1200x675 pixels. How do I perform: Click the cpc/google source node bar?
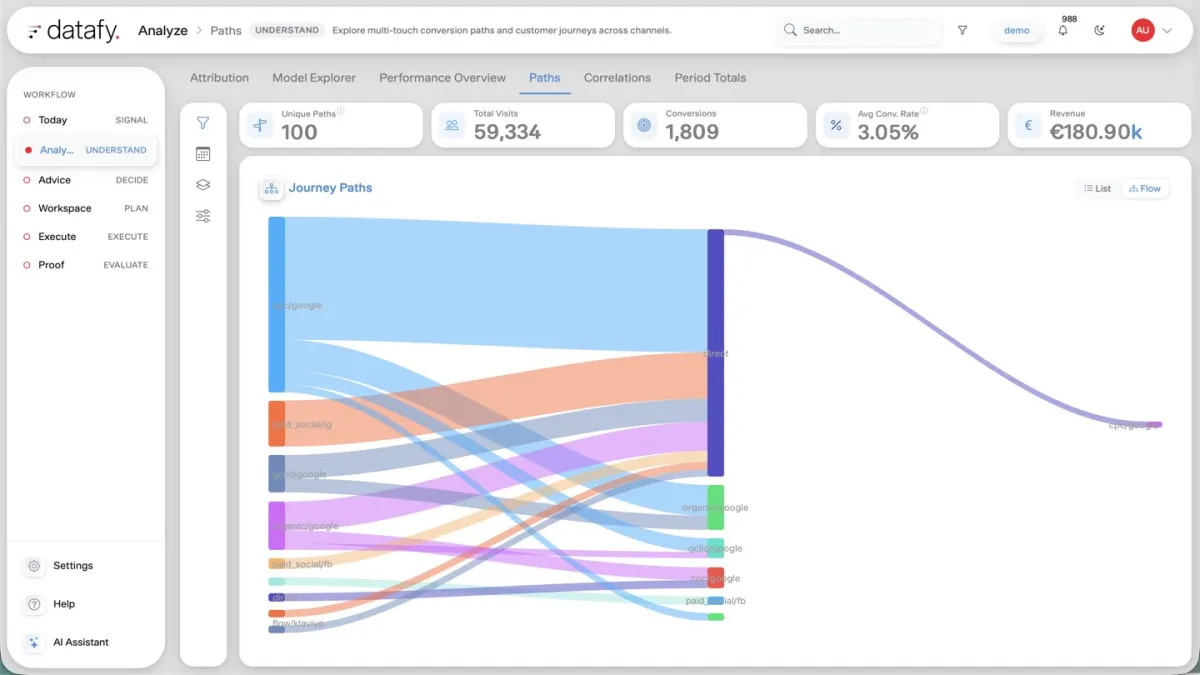point(277,304)
